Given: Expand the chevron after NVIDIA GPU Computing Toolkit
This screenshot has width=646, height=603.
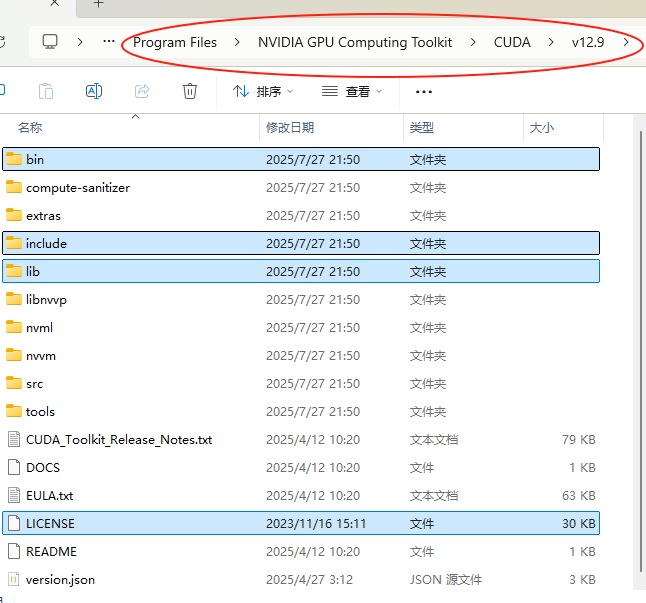Looking at the screenshot, I should coord(473,42).
